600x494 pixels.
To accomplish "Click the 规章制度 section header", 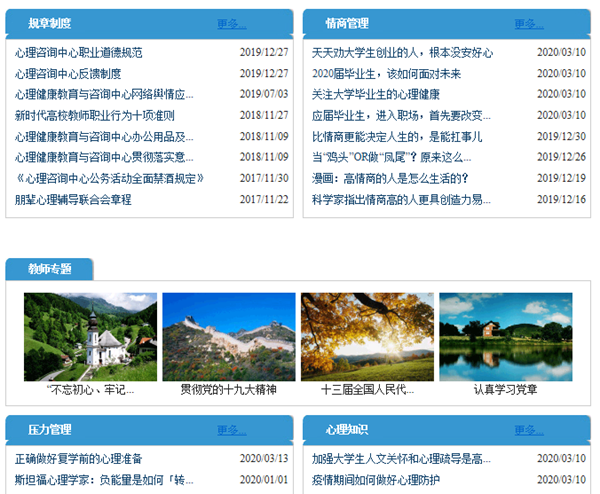I will tap(49, 24).
